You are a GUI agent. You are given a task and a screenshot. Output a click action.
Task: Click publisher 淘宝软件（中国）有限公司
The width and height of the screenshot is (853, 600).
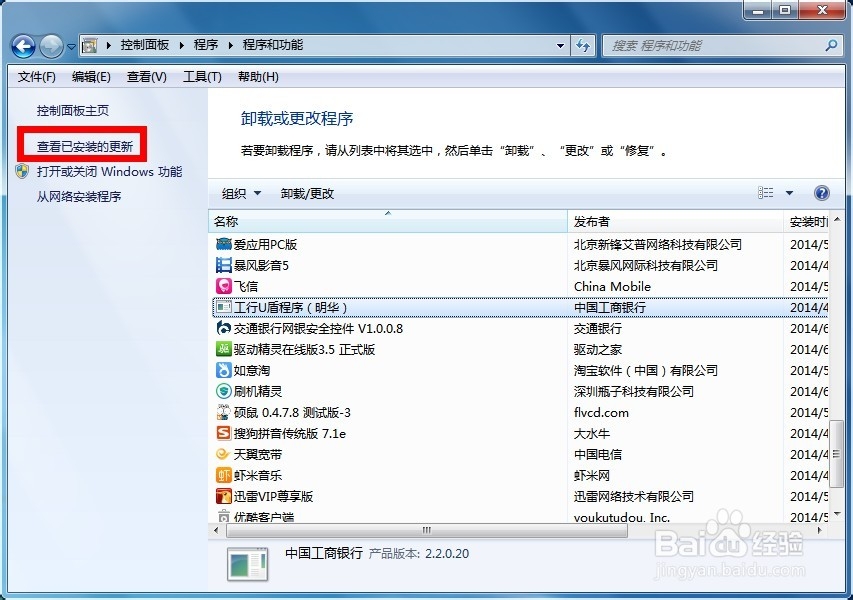pos(646,370)
